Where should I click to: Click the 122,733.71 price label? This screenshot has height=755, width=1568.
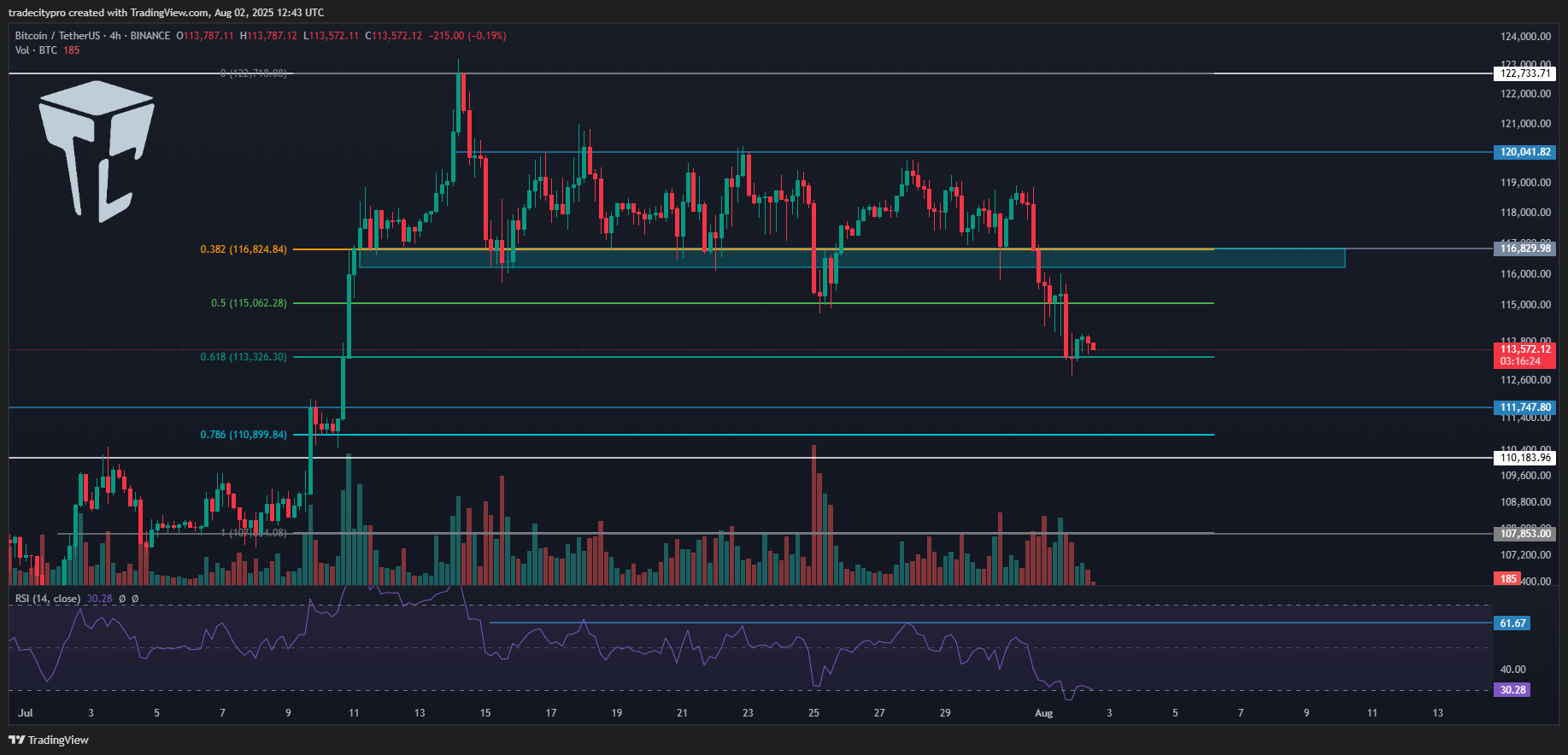point(1524,73)
